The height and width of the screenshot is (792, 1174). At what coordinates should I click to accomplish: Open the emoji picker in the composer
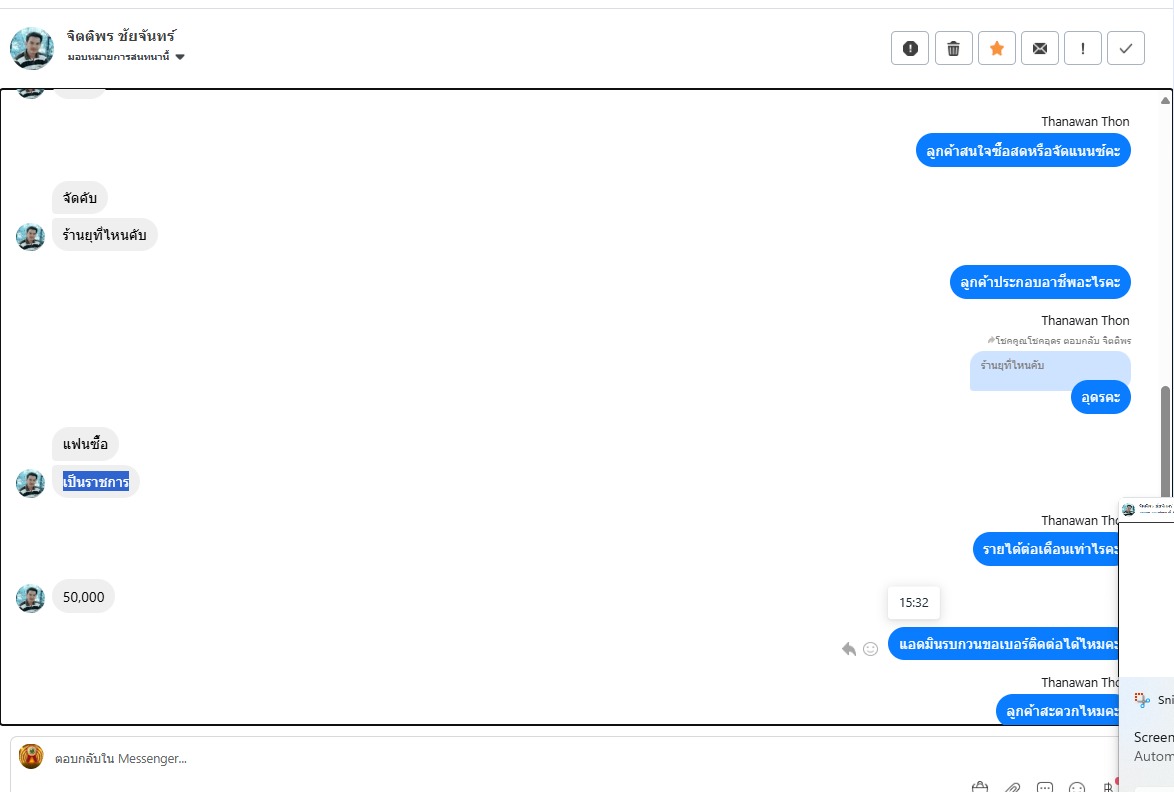(1077, 787)
